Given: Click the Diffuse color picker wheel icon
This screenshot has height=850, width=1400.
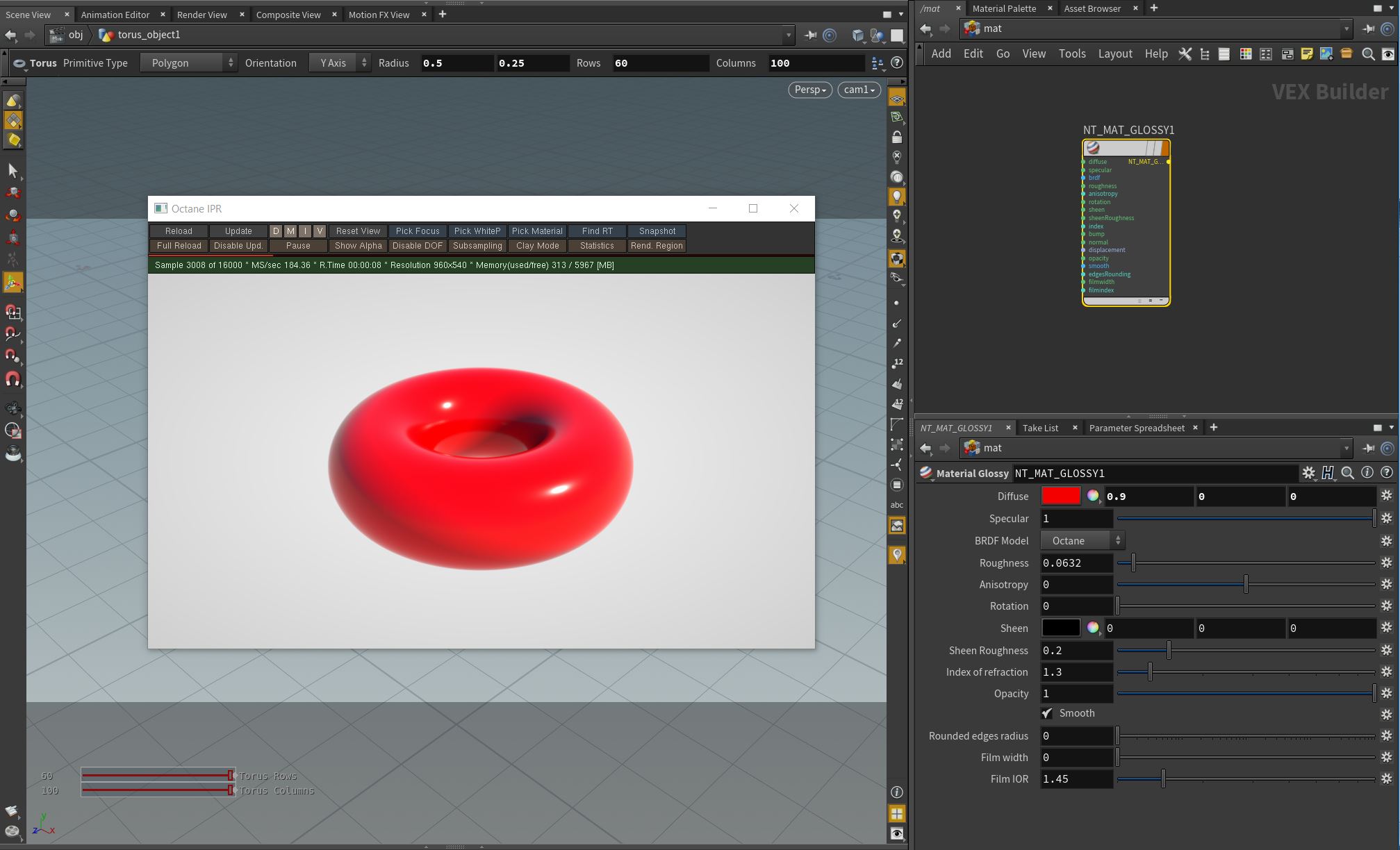Looking at the screenshot, I should coord(1093,496).
